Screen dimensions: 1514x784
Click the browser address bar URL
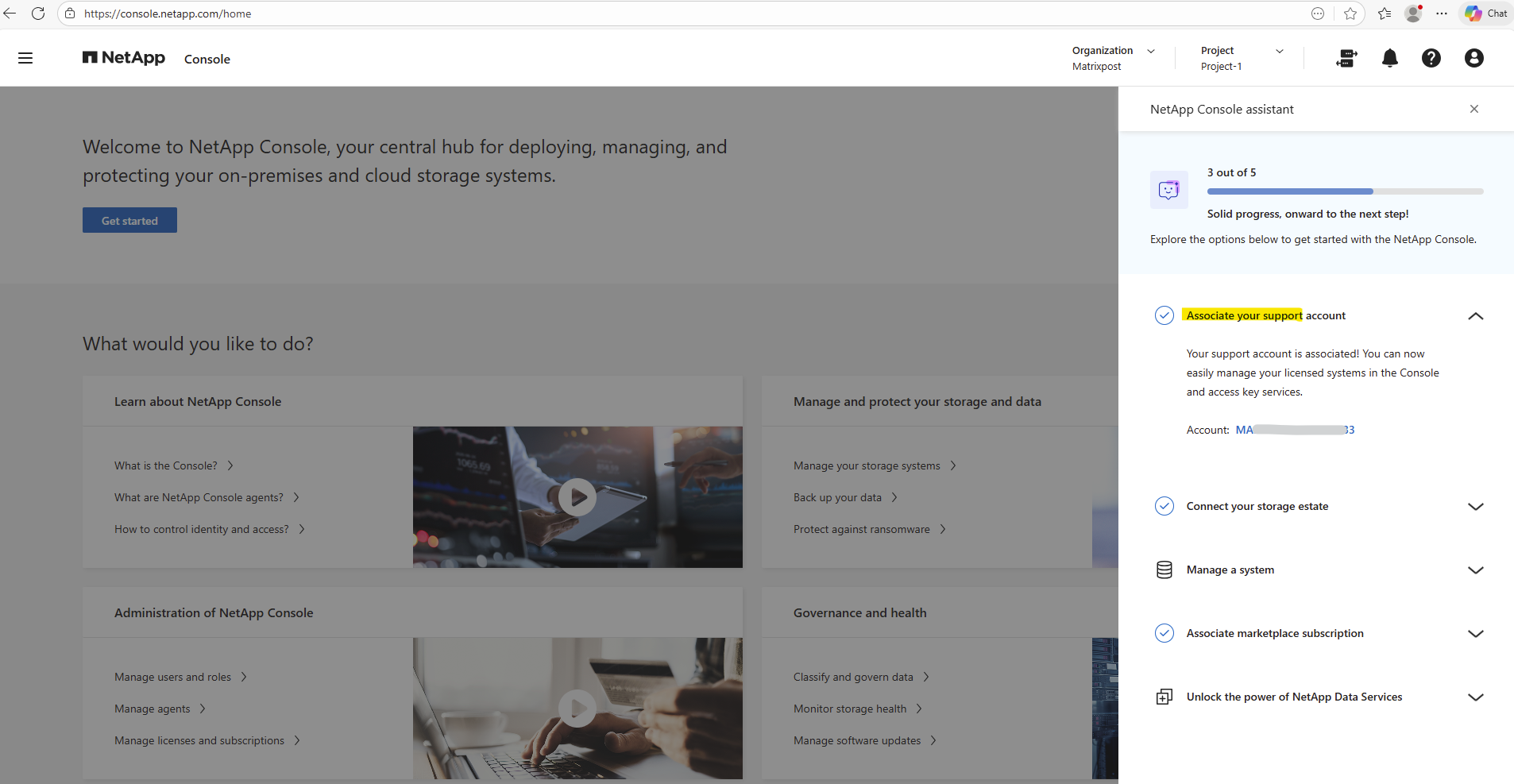tap(168, 14)
